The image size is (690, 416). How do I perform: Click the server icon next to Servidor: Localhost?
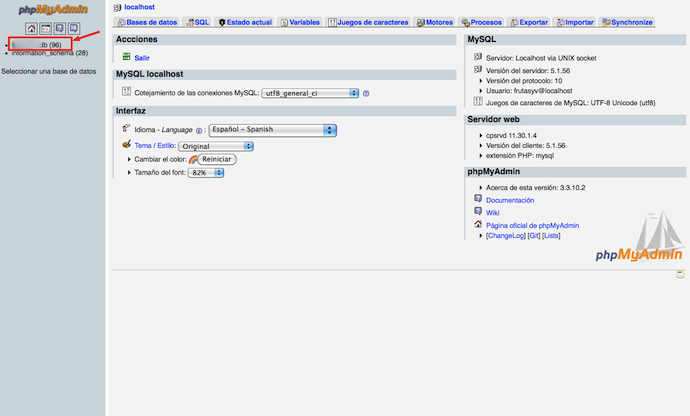[x=478, y=56]
